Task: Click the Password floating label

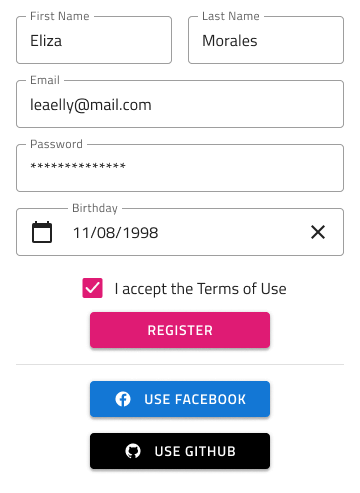Action: tap(56, 144)
